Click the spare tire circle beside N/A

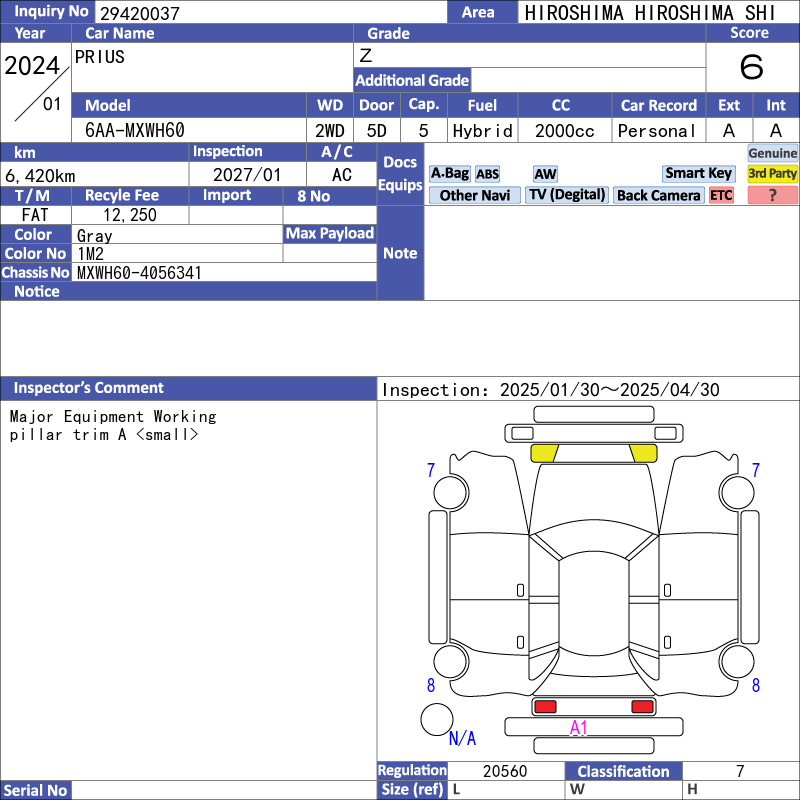(436, 719)
